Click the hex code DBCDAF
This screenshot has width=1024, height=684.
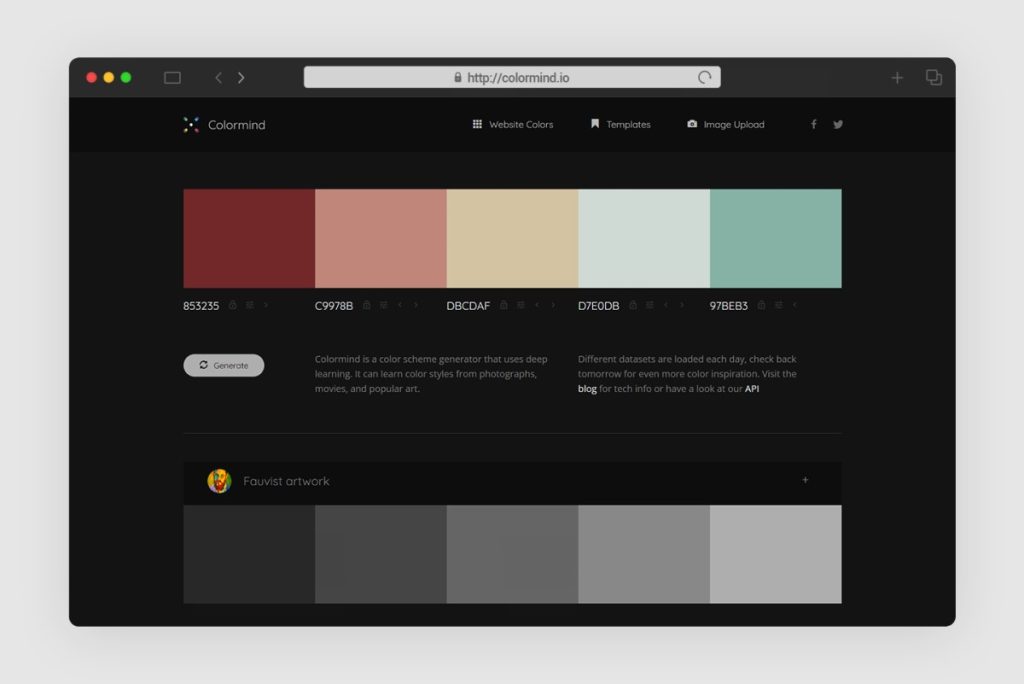pos(468,306)
